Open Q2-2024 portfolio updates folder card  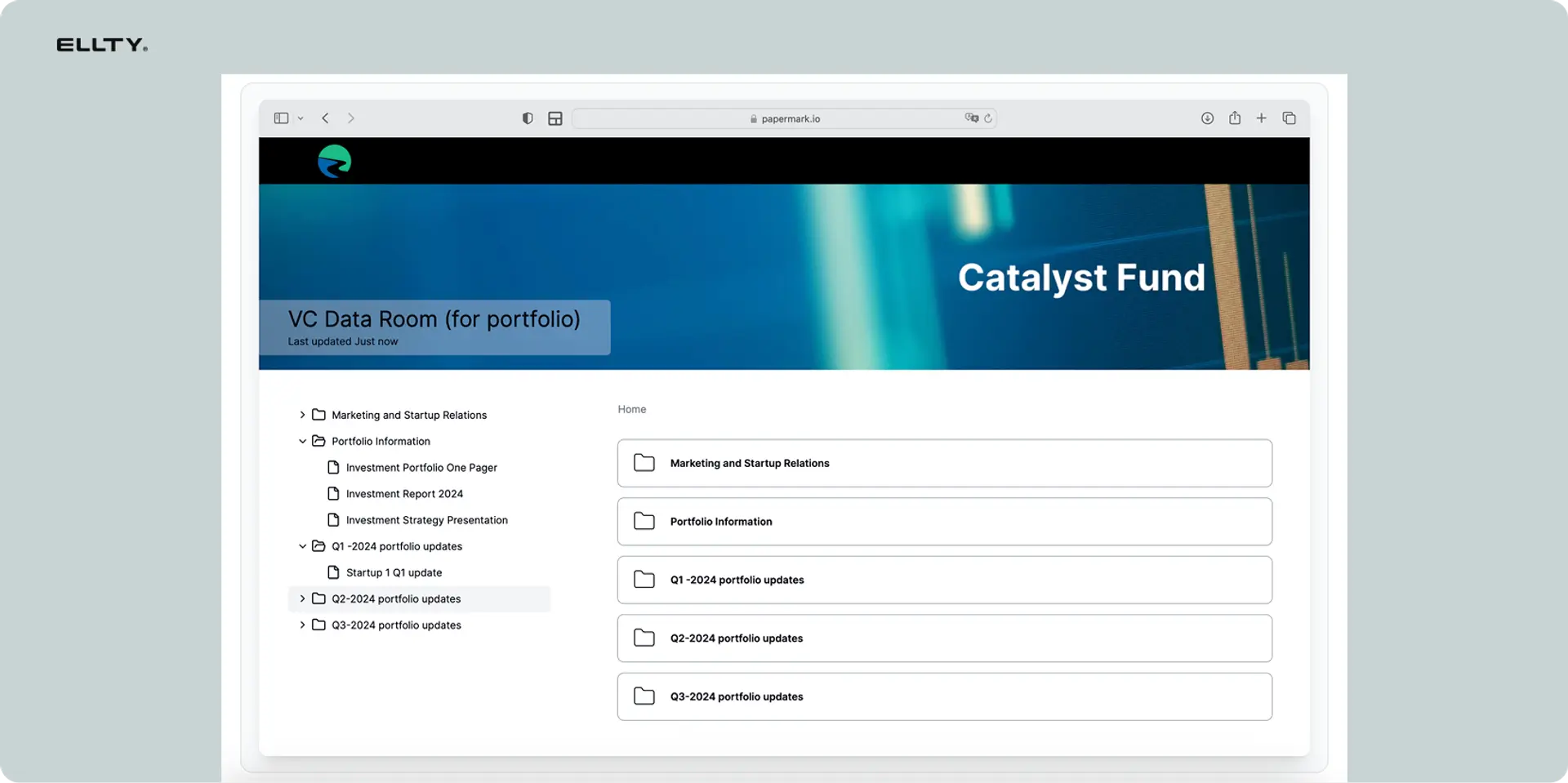[x=945, y=638]
